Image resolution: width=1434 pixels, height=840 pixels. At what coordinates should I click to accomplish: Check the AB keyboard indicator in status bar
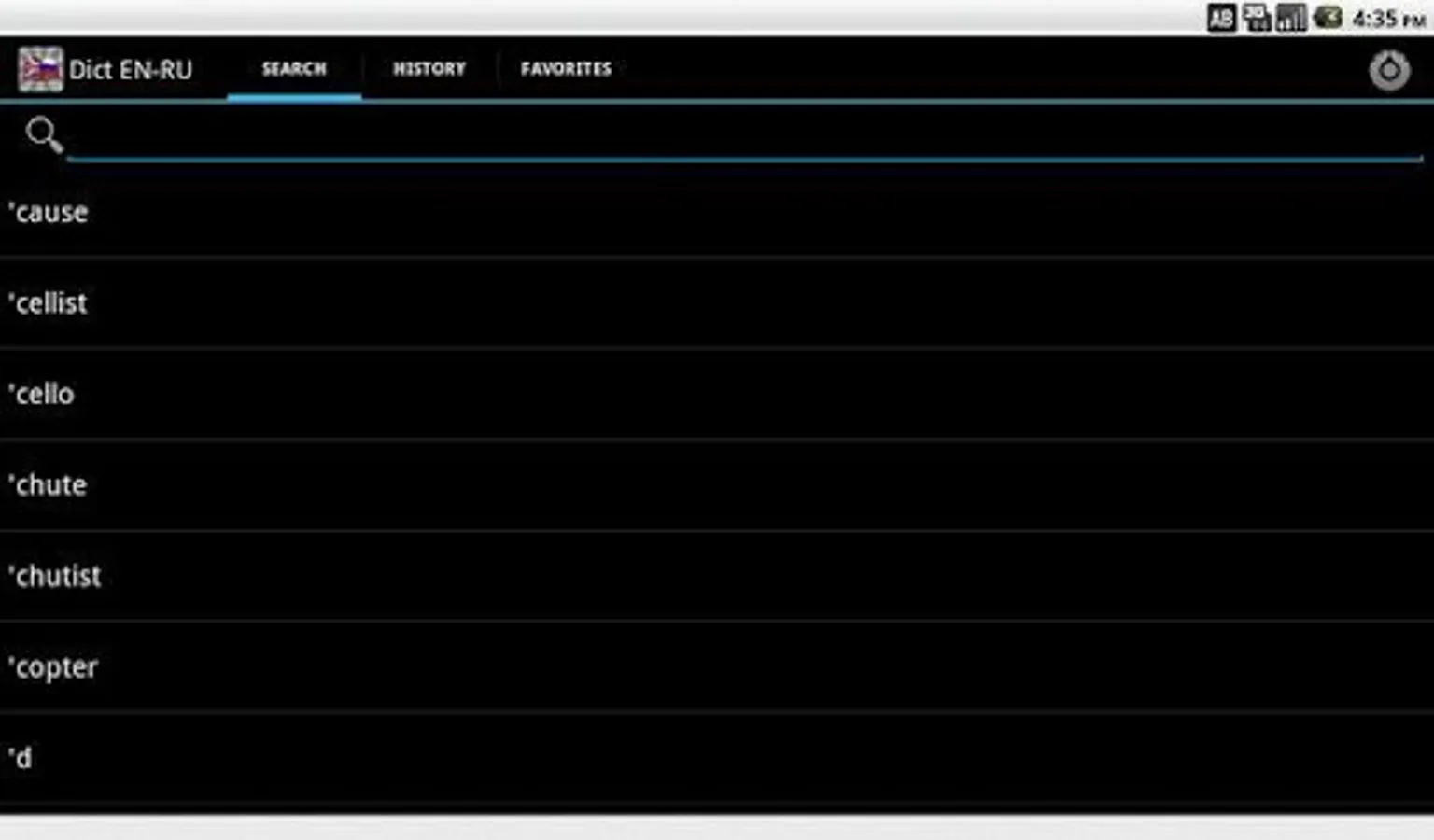tap(1221, 18)
